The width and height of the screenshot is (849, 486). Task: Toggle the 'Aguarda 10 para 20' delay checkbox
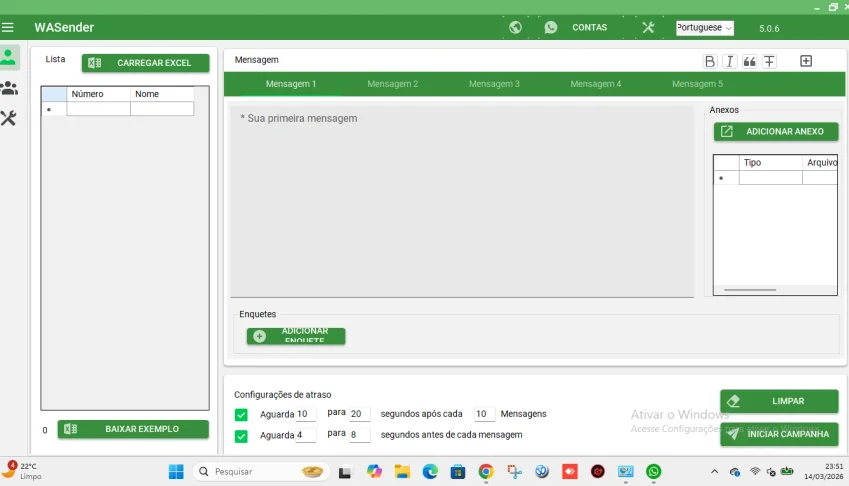241,415
